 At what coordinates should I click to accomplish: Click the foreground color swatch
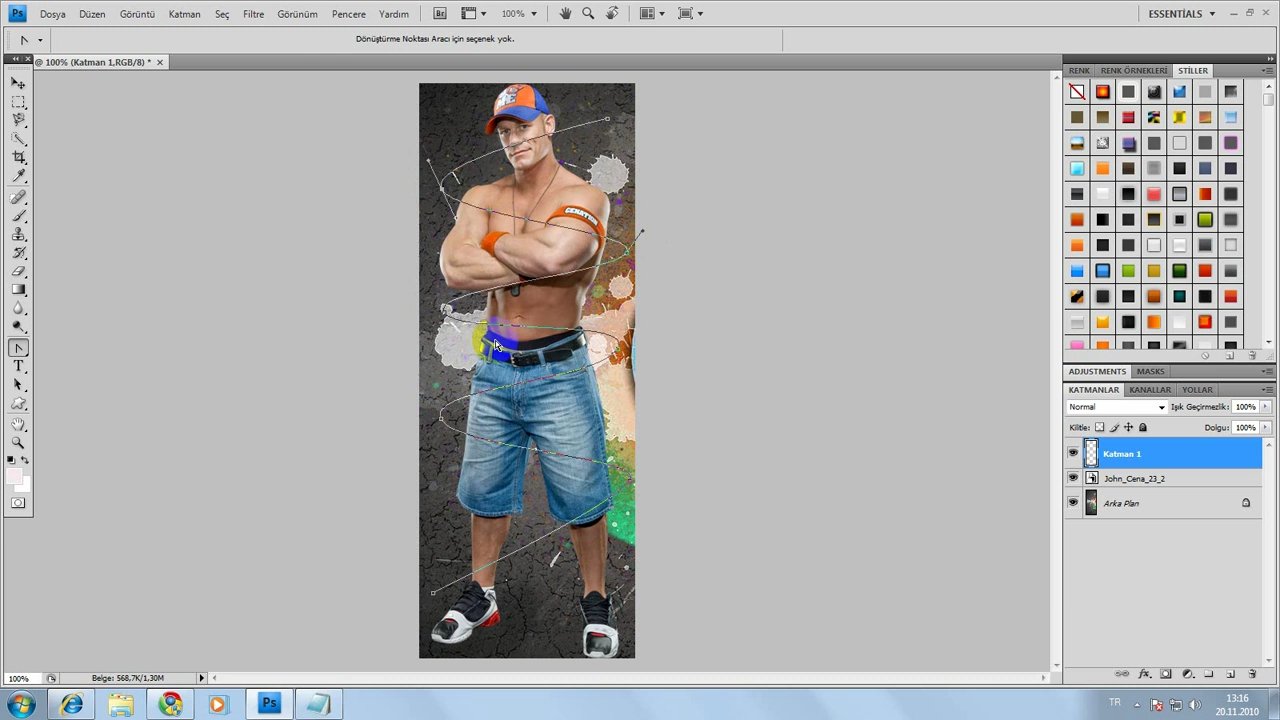pyautogui.click(x=14, y=477)
